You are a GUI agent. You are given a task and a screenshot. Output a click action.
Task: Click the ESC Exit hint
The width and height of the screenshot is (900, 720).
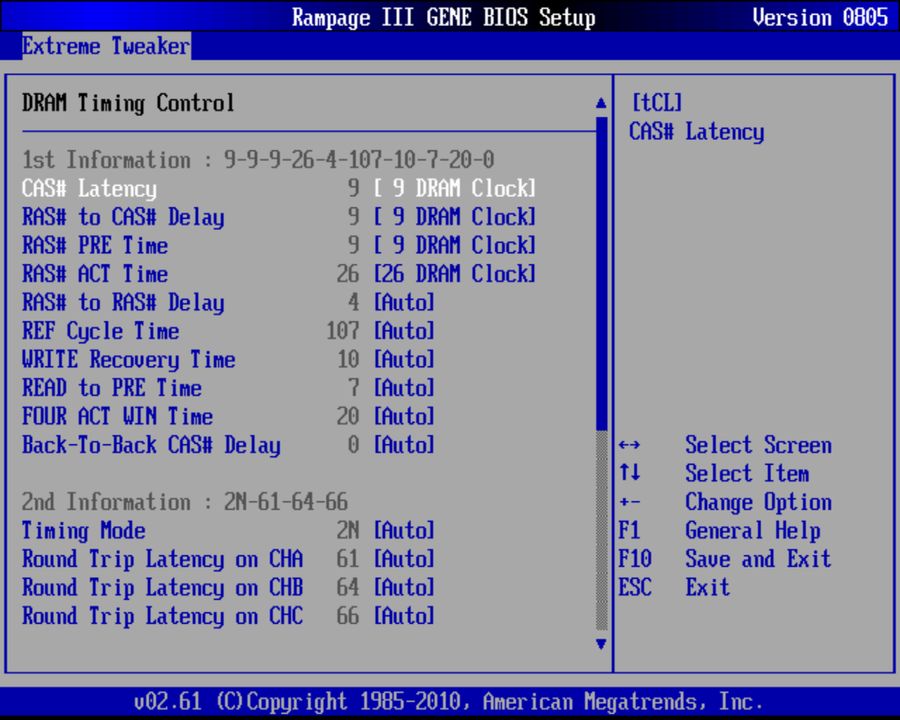click(674, 587)
